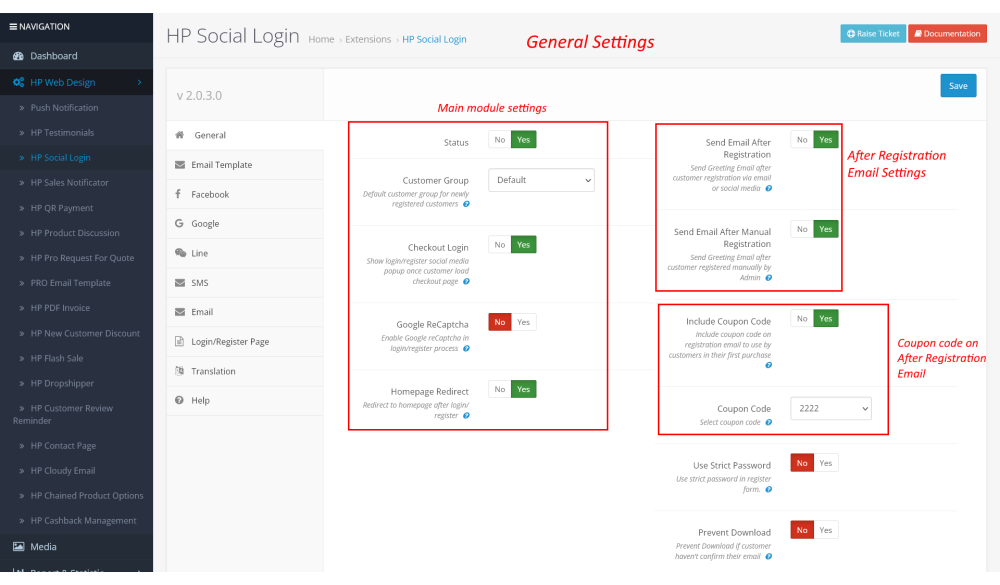
Task: Click help tooltip icon for Send Email After Registration
Action: point(768,188)
